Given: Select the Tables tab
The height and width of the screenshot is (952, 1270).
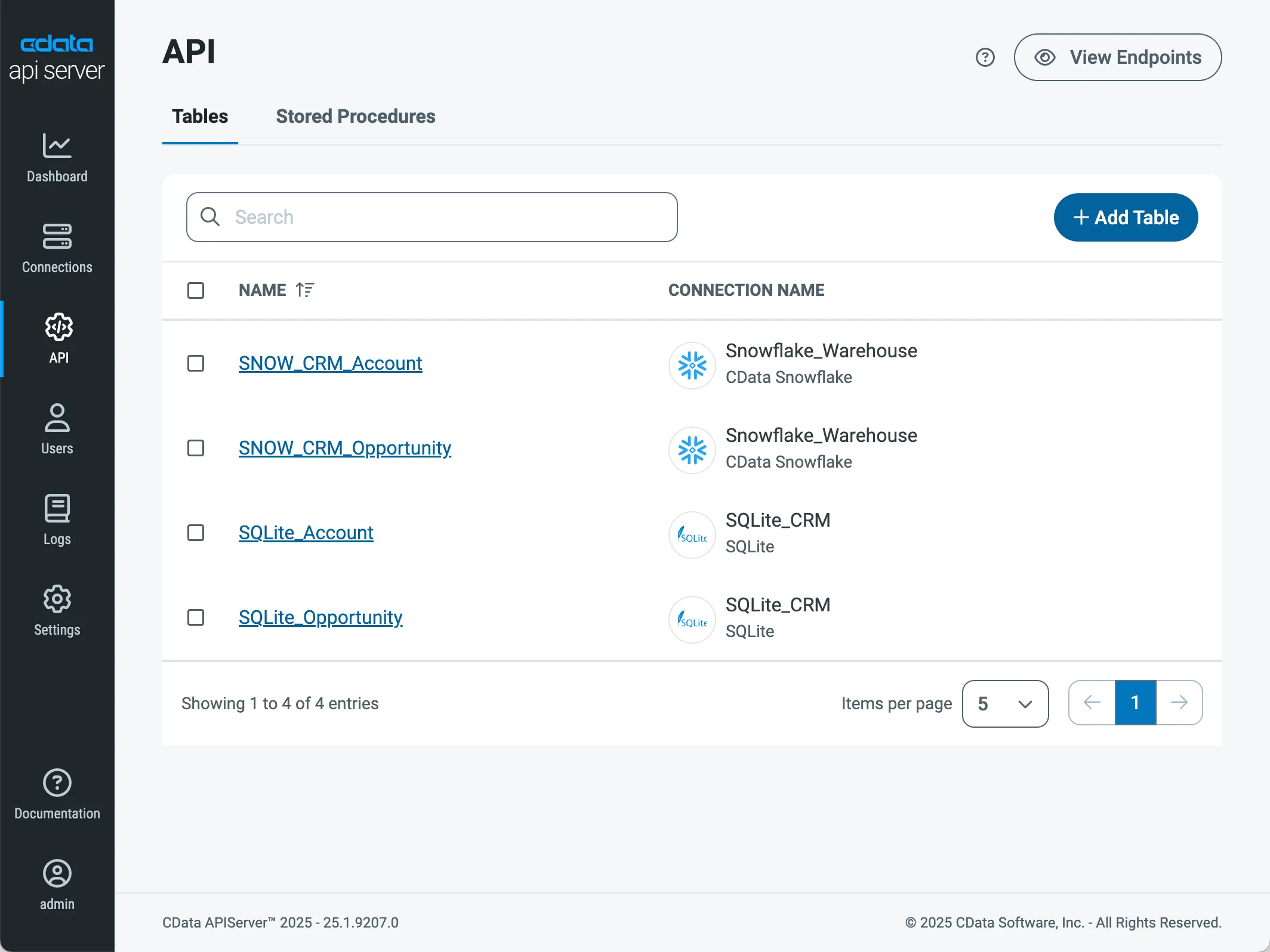Looking at the screenshot, I should click(x=200, y=116).
